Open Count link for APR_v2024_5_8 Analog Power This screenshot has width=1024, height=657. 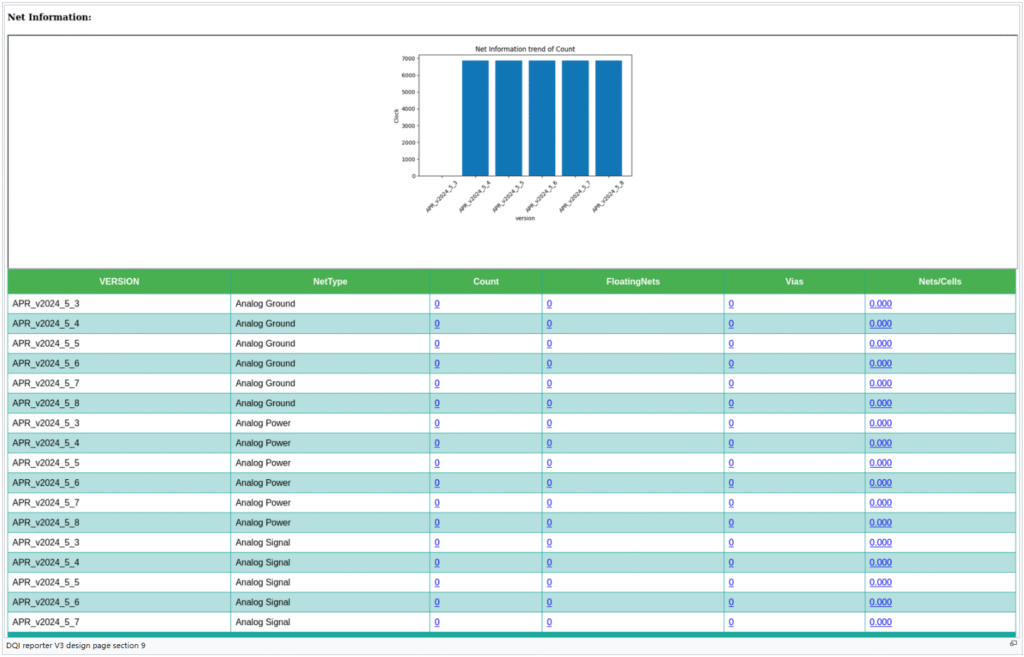tap(437, 523)
